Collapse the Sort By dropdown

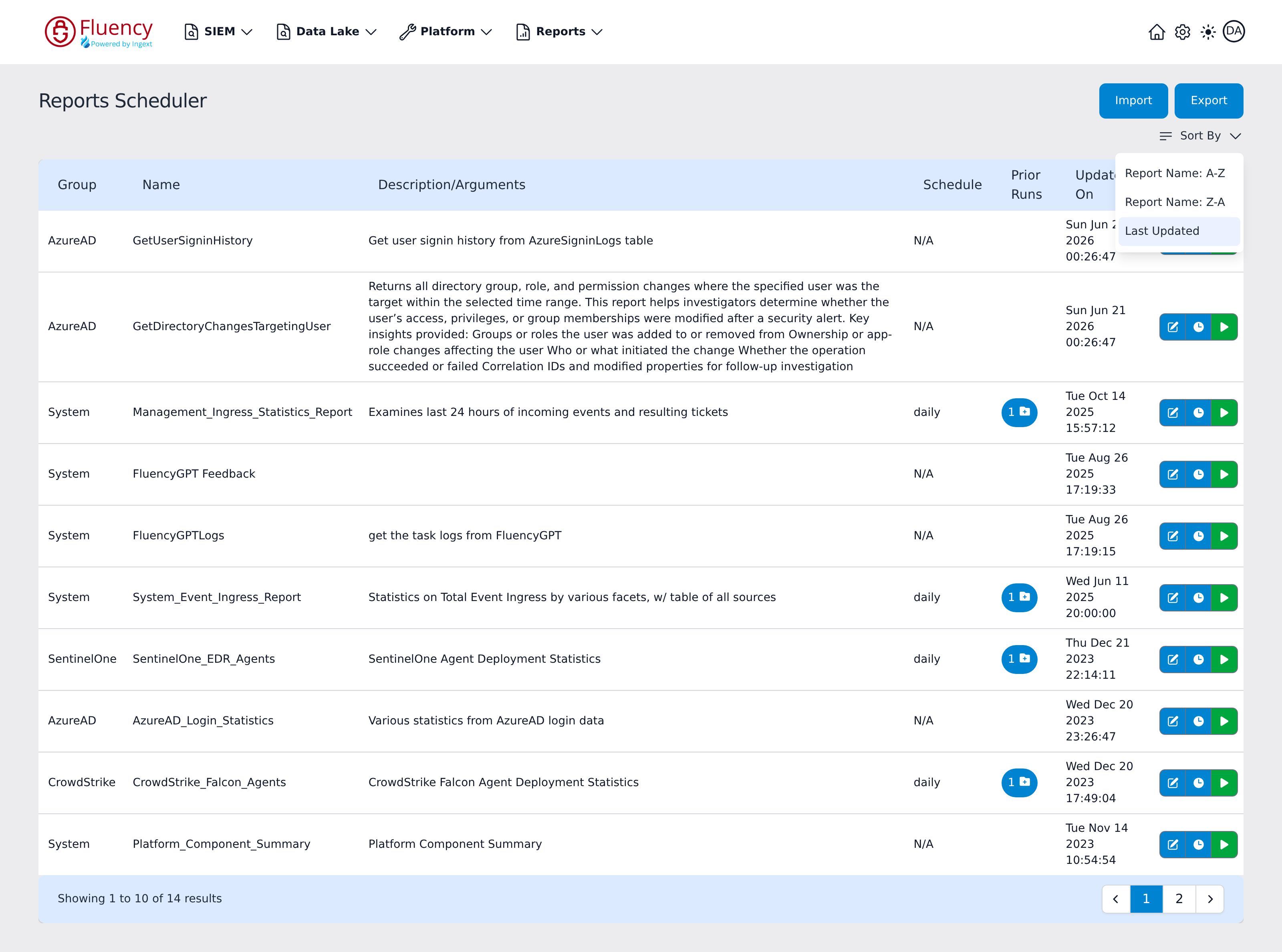pos(1200,135)
